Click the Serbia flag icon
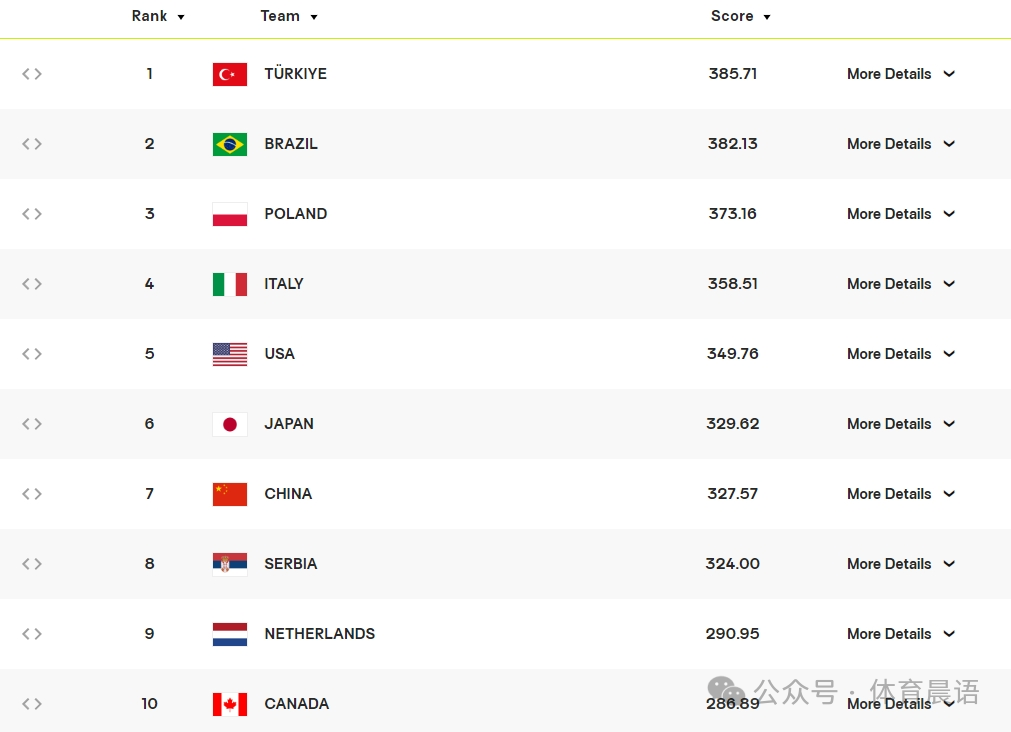1011x732 pixels. pos(229,564)
